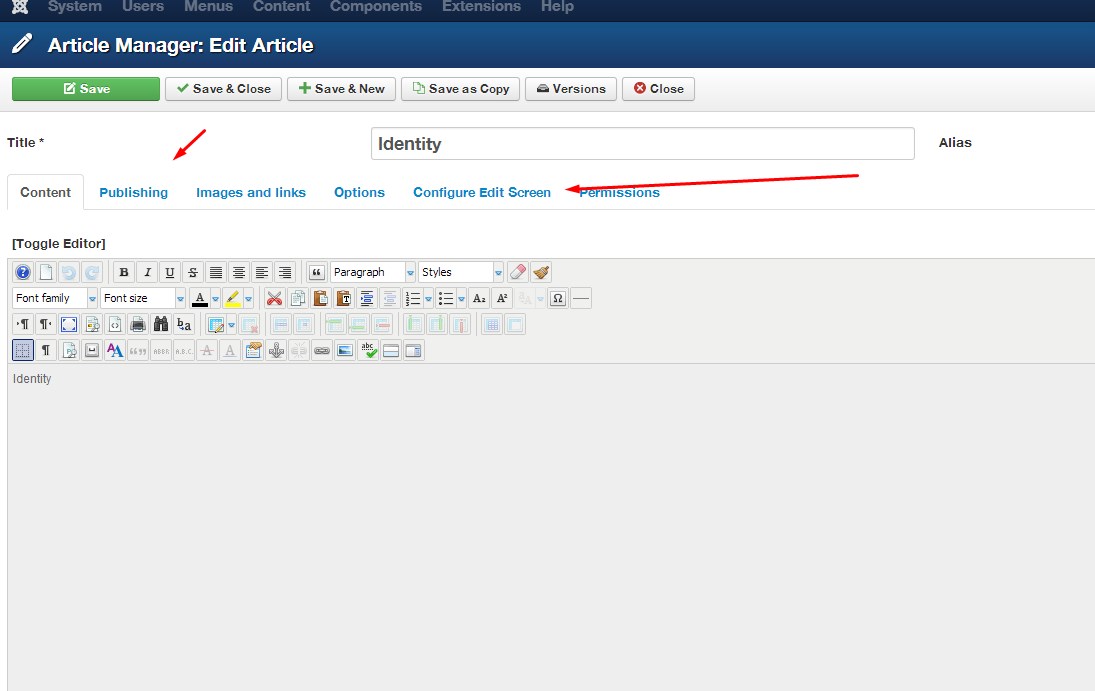Image resolution: width=1095 pixels, height=691 pixels.
Task: Click the Save & Close button
Action: [x=223, y=88]
